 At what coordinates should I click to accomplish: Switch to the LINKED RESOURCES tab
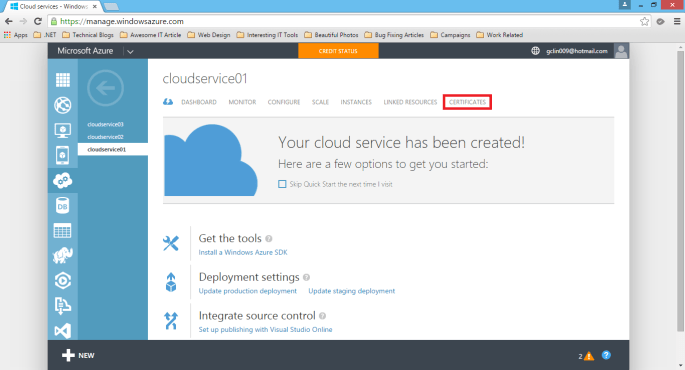(410, 102)
